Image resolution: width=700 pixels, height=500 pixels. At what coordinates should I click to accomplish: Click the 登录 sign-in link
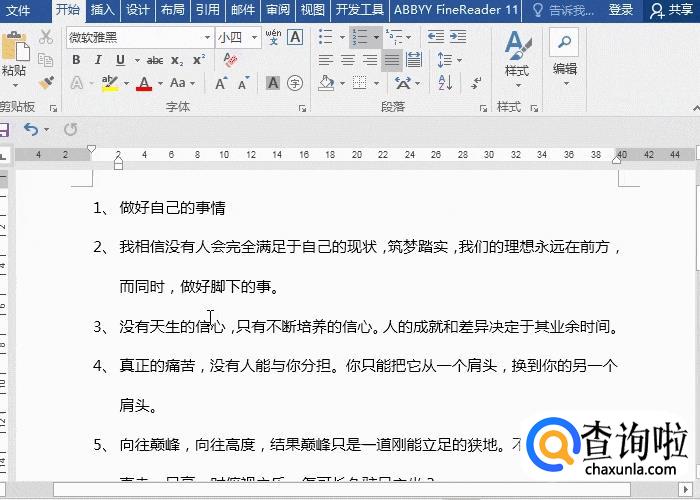point(621,10)
